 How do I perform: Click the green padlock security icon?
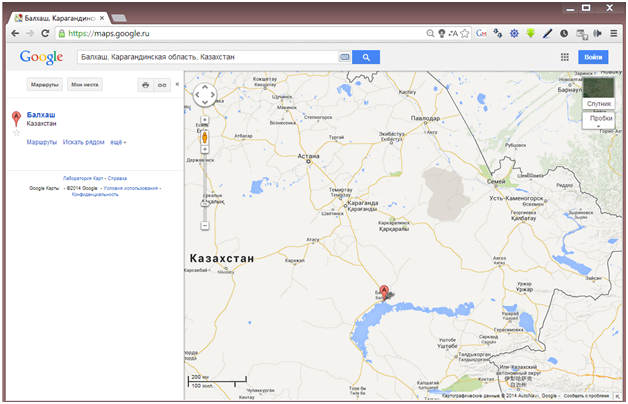[x=62, y=33]
